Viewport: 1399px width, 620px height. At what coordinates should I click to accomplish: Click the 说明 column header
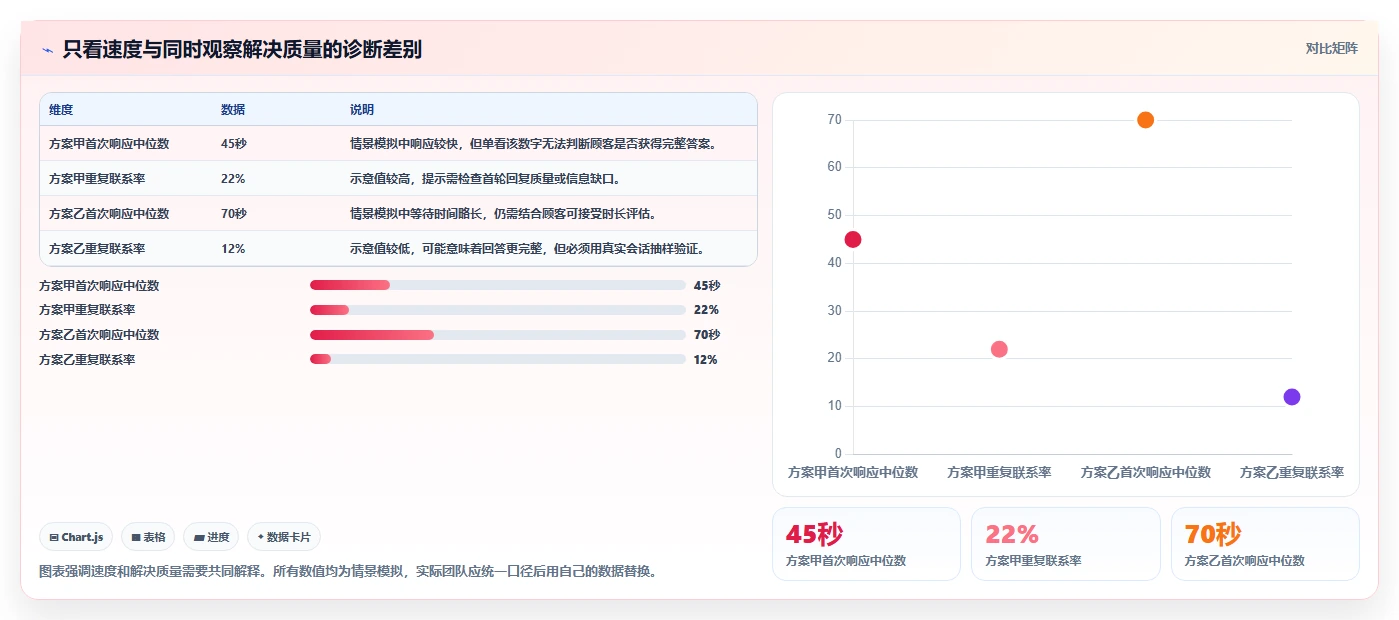coord(362,110)
